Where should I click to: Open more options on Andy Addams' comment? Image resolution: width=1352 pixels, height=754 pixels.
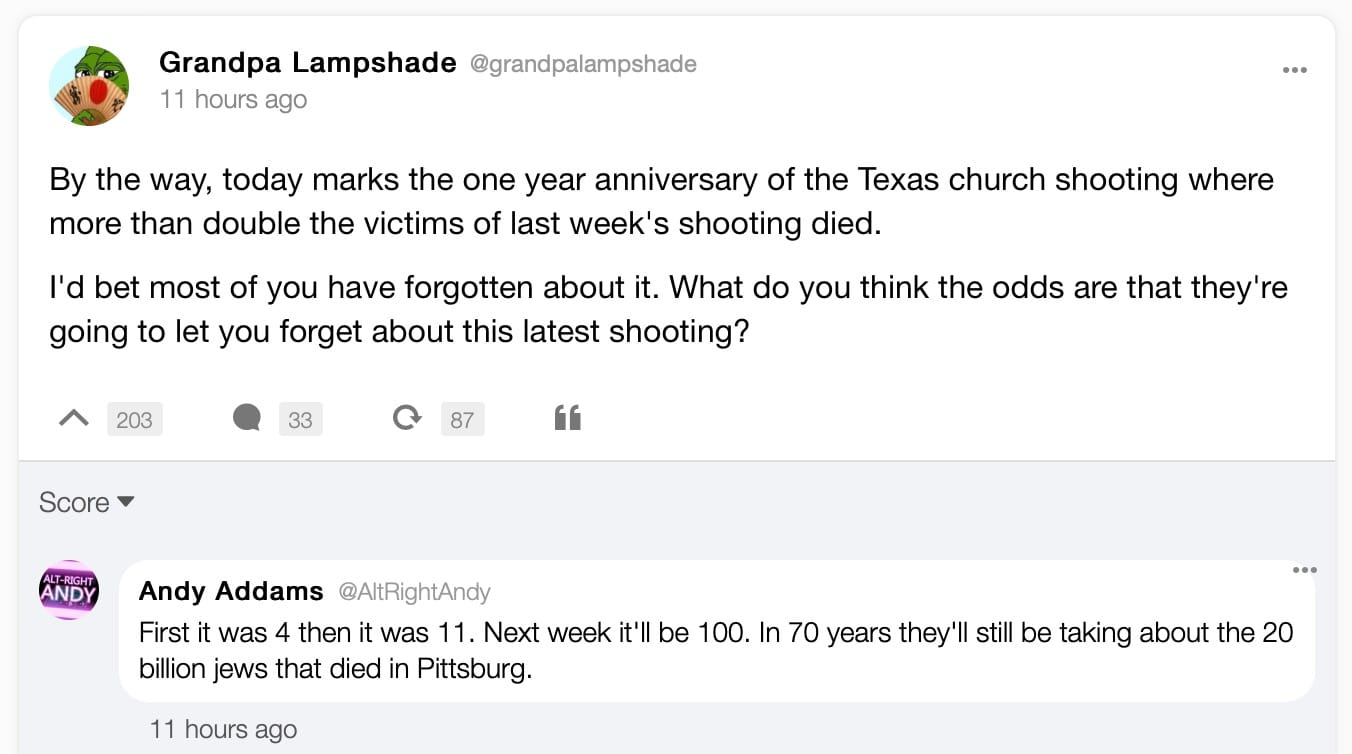click(x=1304, y=570)
